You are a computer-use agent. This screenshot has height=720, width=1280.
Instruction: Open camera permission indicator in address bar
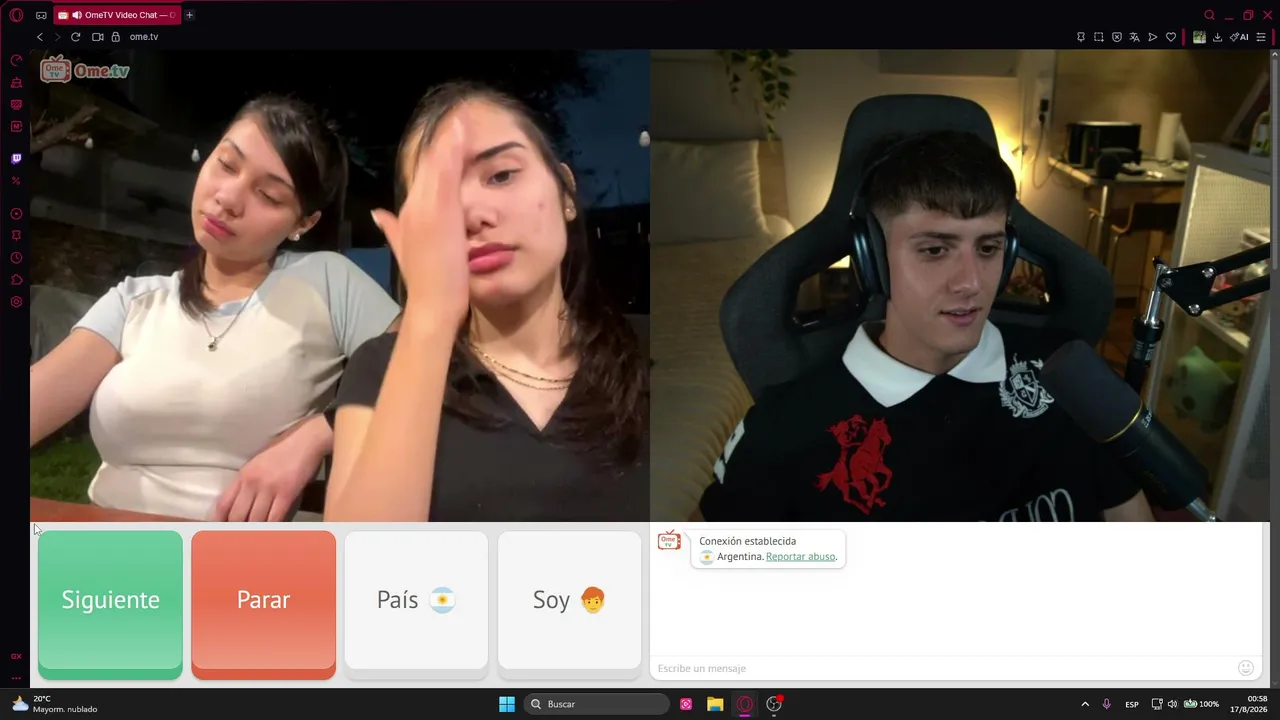pos(98,37)
